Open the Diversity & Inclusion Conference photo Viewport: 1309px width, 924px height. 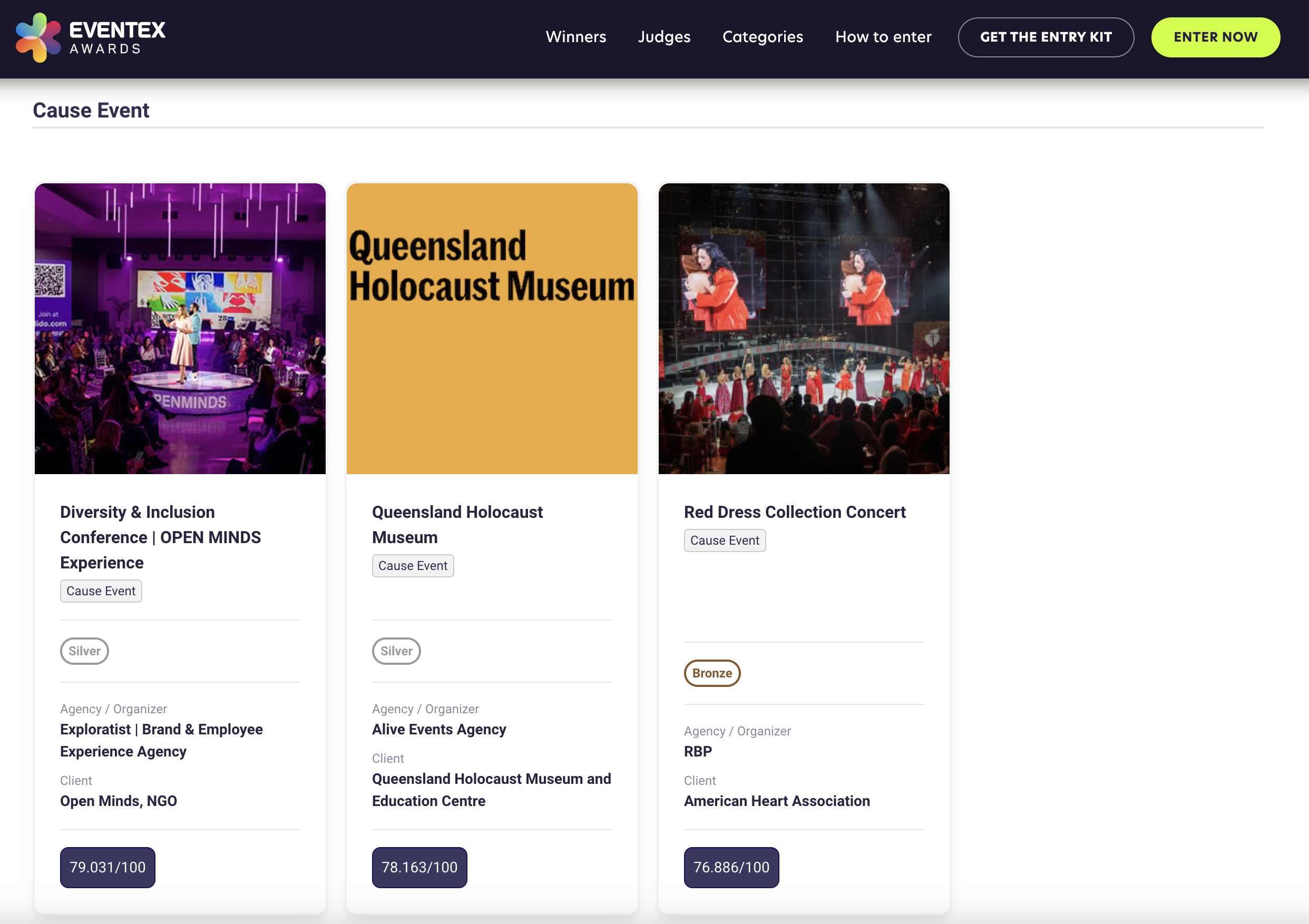point(180,328)
